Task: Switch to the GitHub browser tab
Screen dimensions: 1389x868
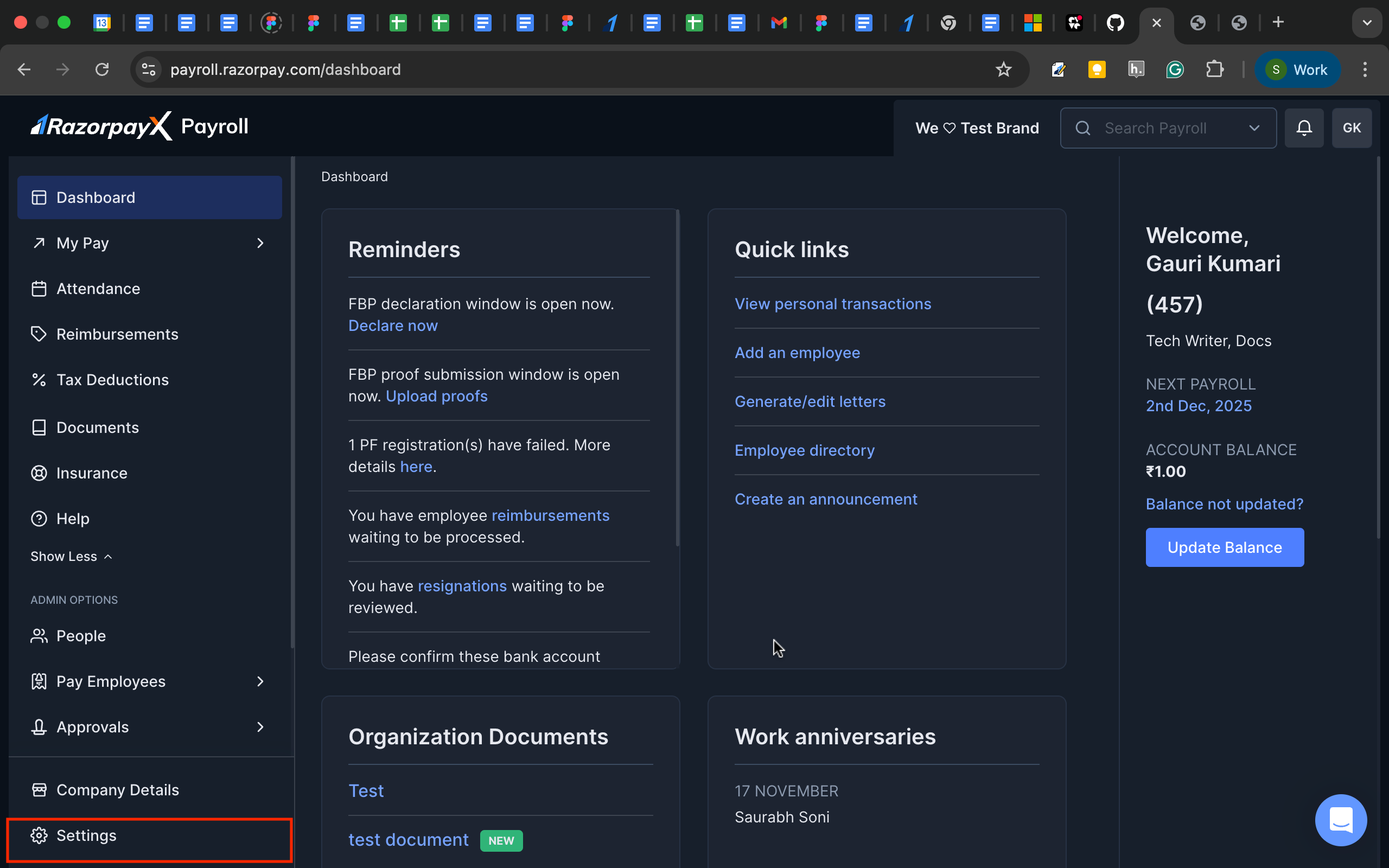Action: 1115,23
